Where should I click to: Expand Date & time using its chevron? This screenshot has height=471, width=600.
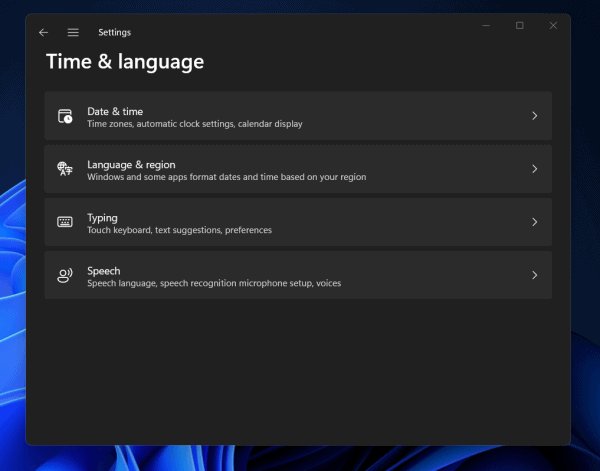tap(535, 116)
